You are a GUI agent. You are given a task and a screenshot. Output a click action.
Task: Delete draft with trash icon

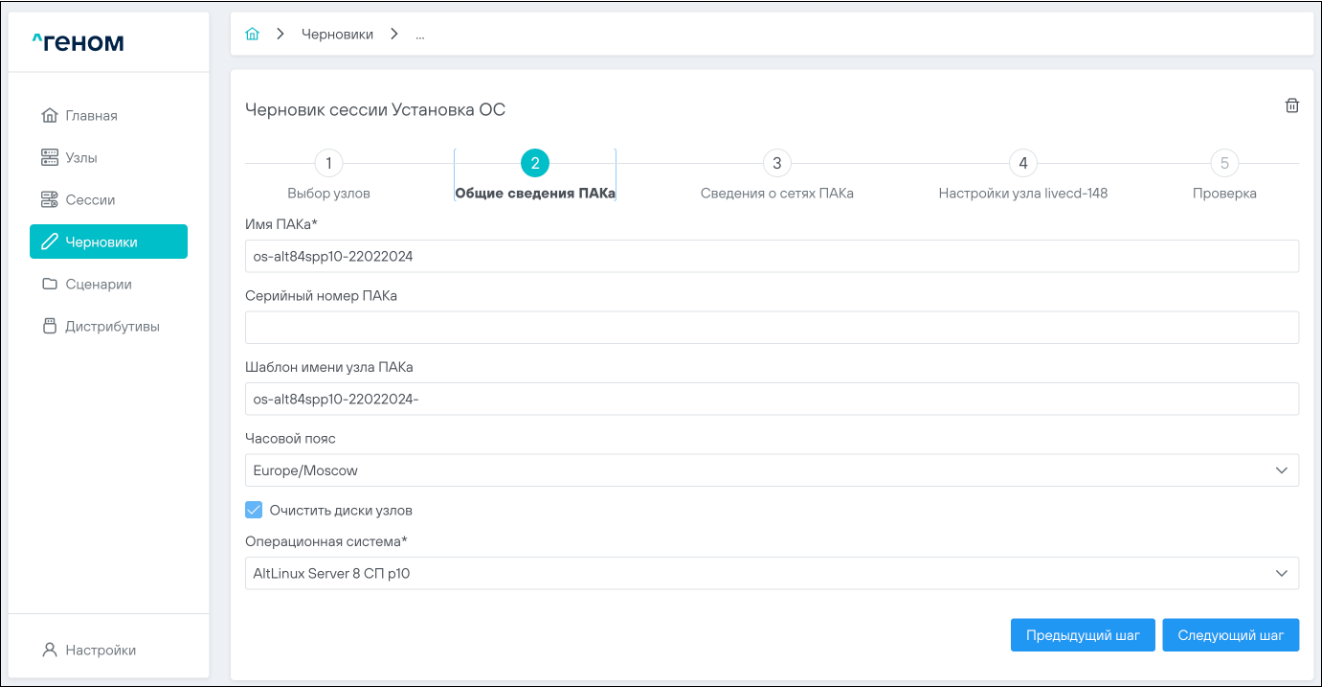pyautogui.click(x=1291, y=106)
